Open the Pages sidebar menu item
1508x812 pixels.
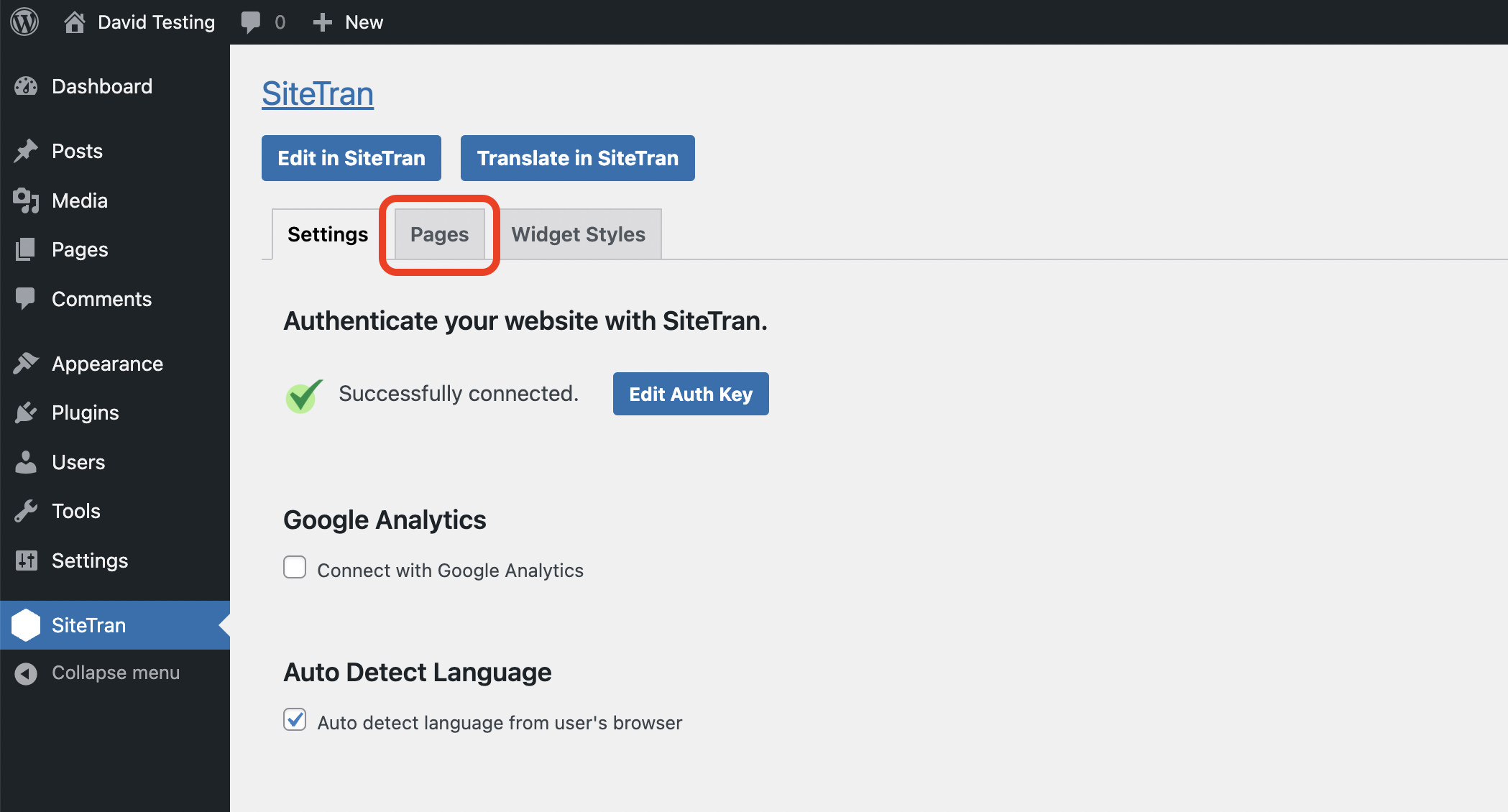(x=115, y=249)
